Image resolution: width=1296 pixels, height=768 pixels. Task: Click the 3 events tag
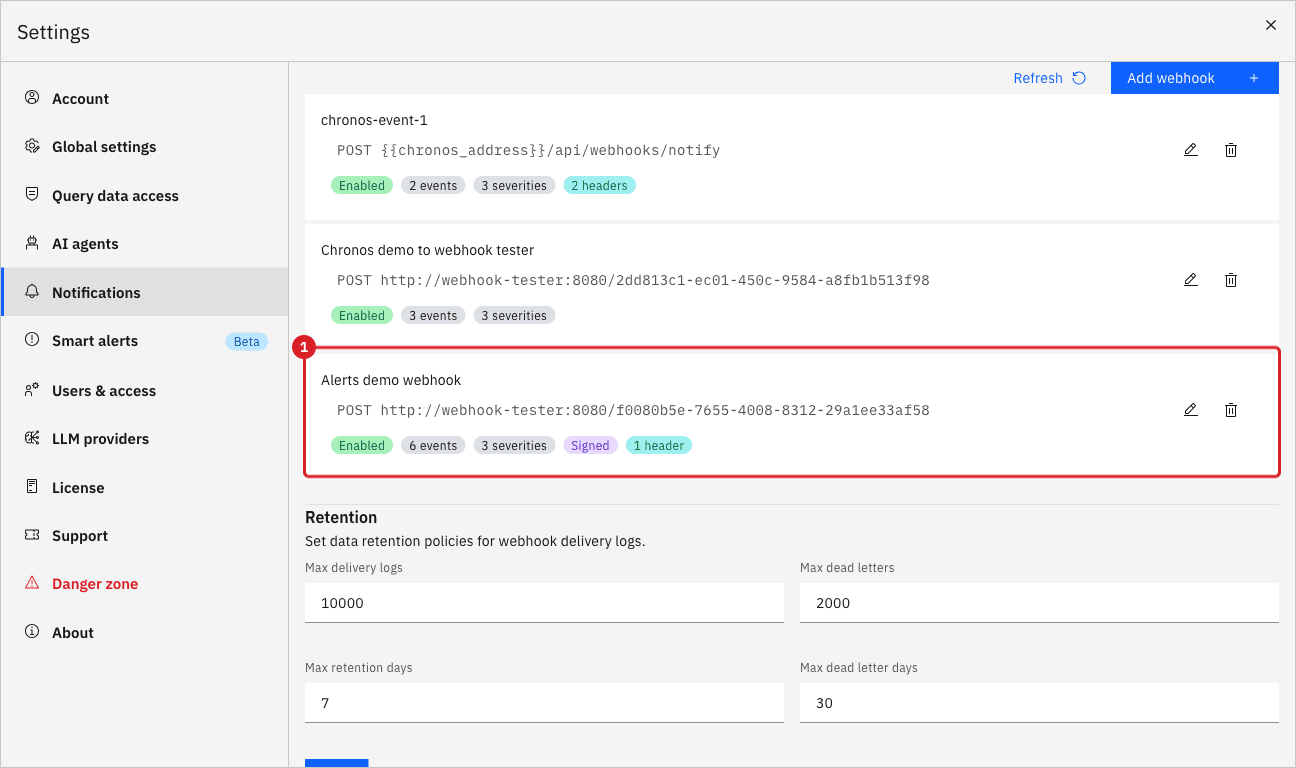pyautogui.click(x=433, y=316)
